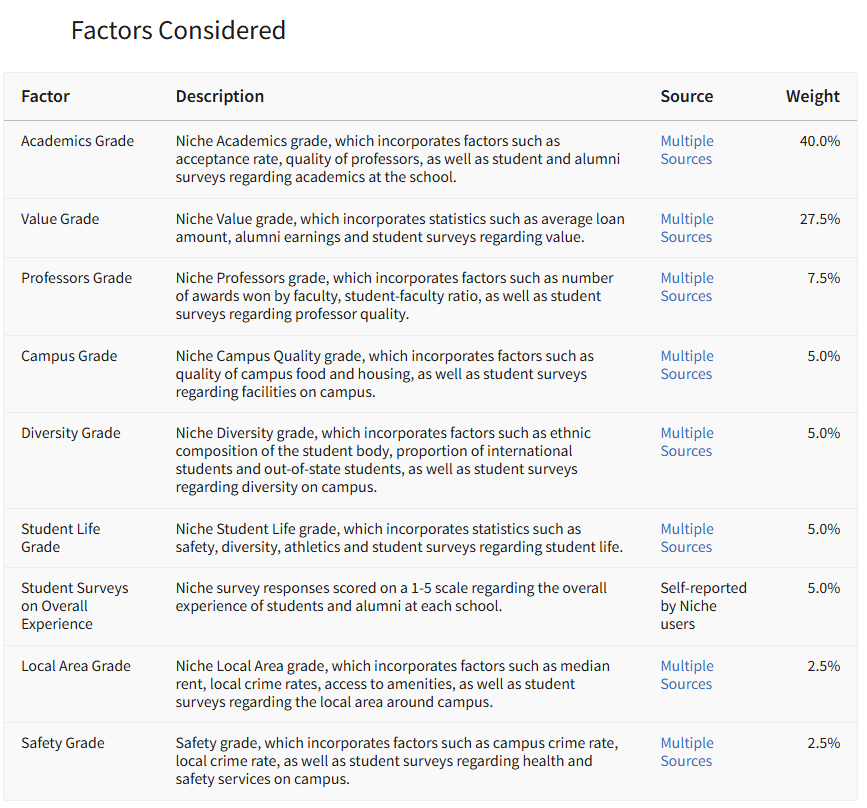Click the Source column header
867x808 pixels.
(x=686, y=96)
